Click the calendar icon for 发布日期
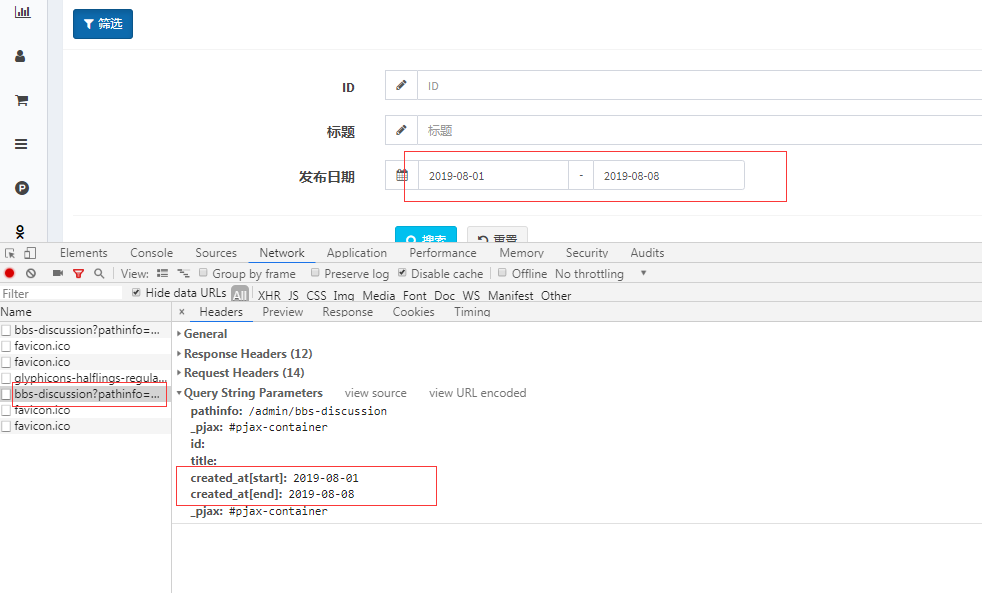 402,175
